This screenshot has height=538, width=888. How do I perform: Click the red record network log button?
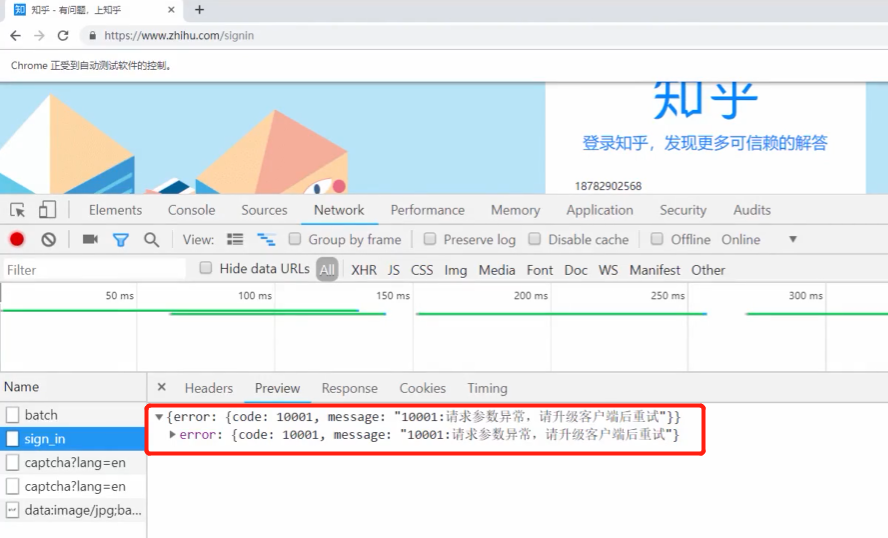[17, 240]
